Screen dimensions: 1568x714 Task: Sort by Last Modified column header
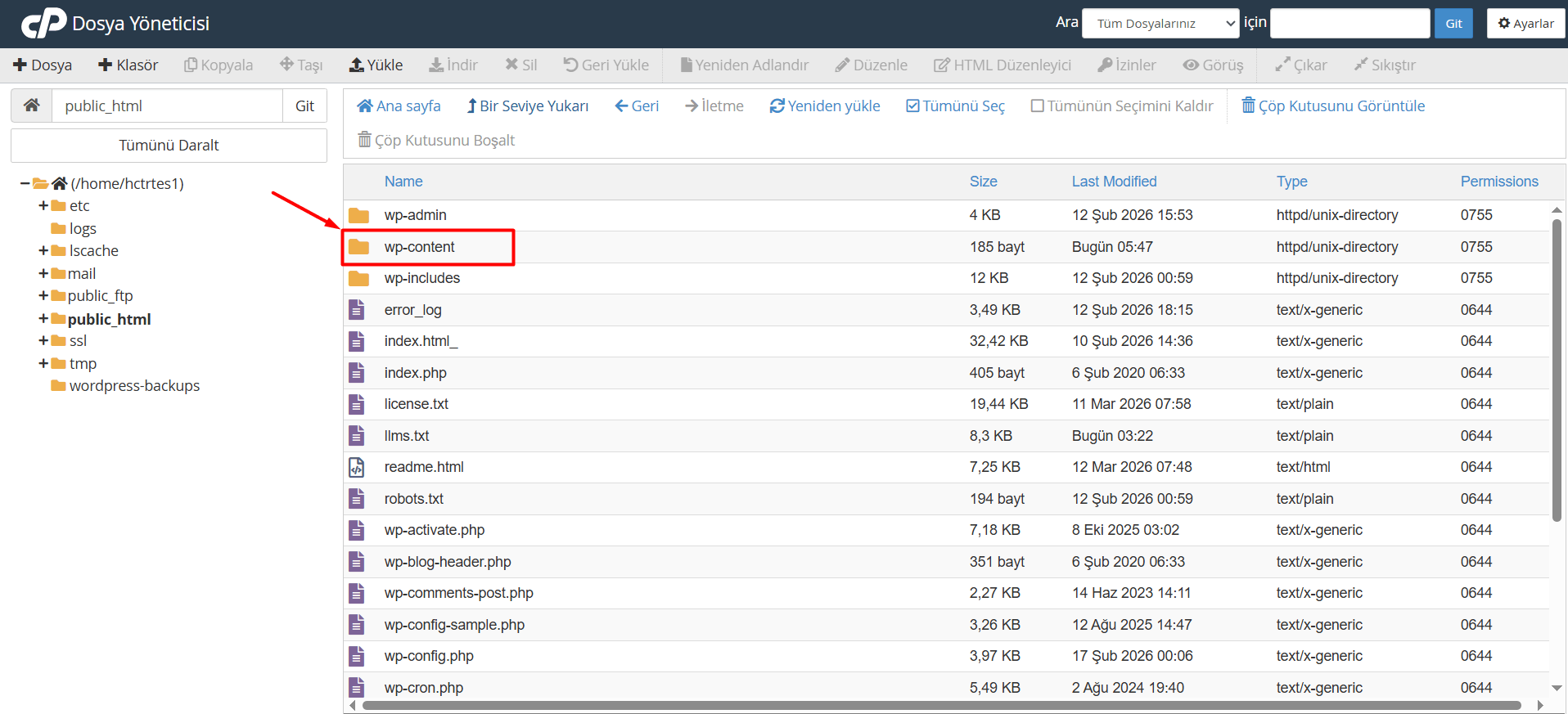click(1114, 182)
